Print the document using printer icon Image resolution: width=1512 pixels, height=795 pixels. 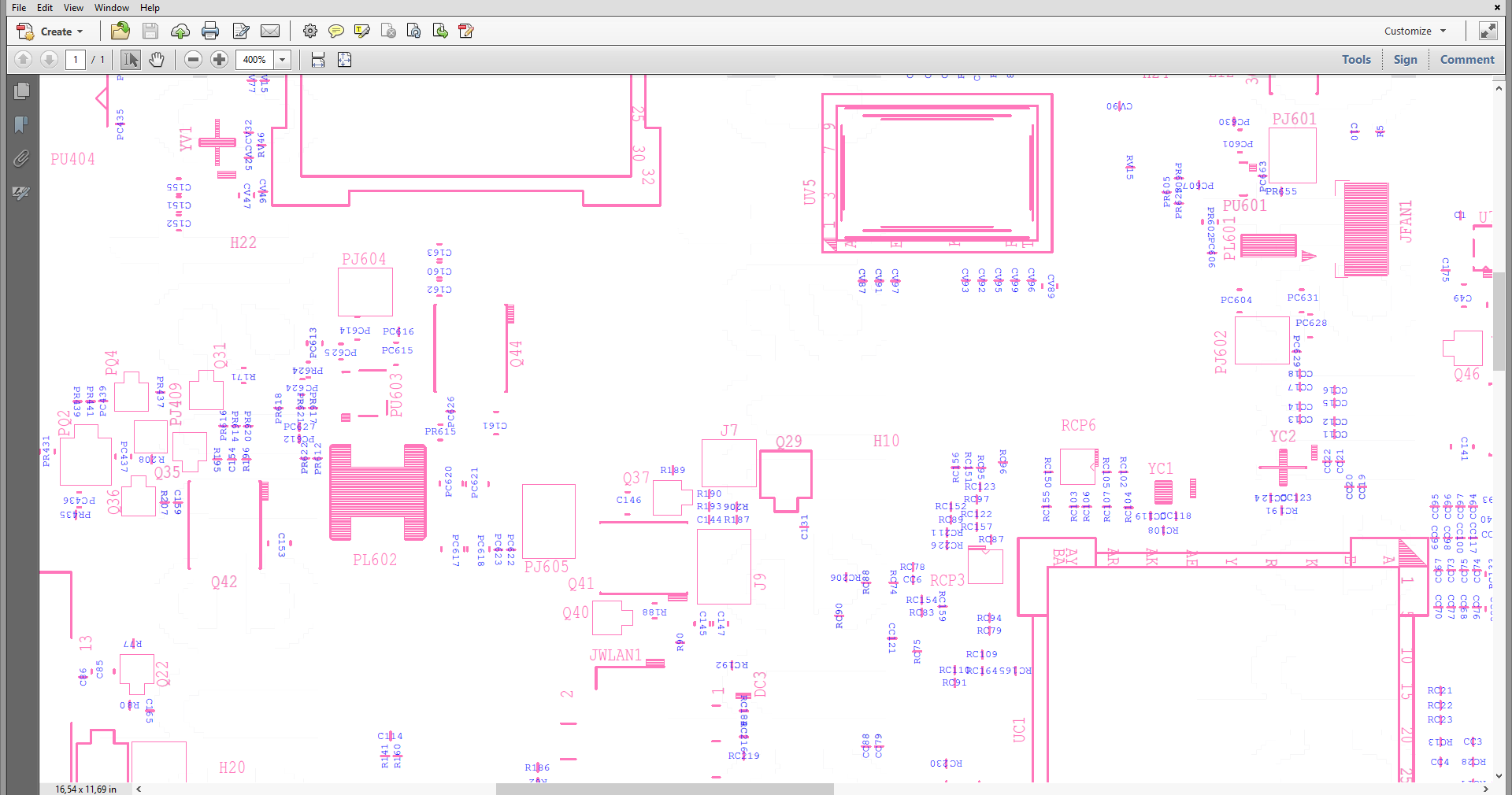(x=210, y=31)
